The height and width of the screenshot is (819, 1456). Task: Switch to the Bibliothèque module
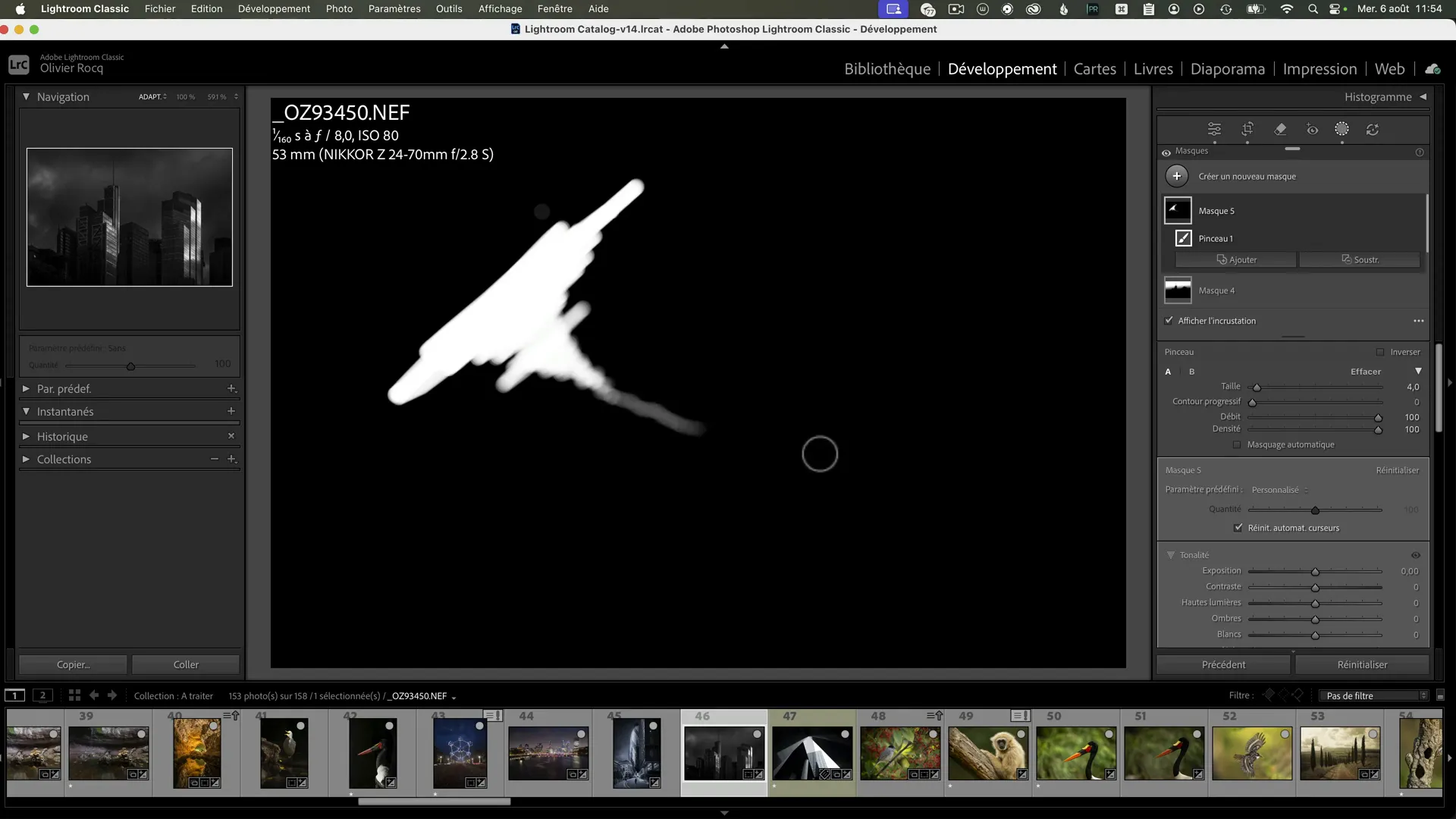[x=887, y=69]
